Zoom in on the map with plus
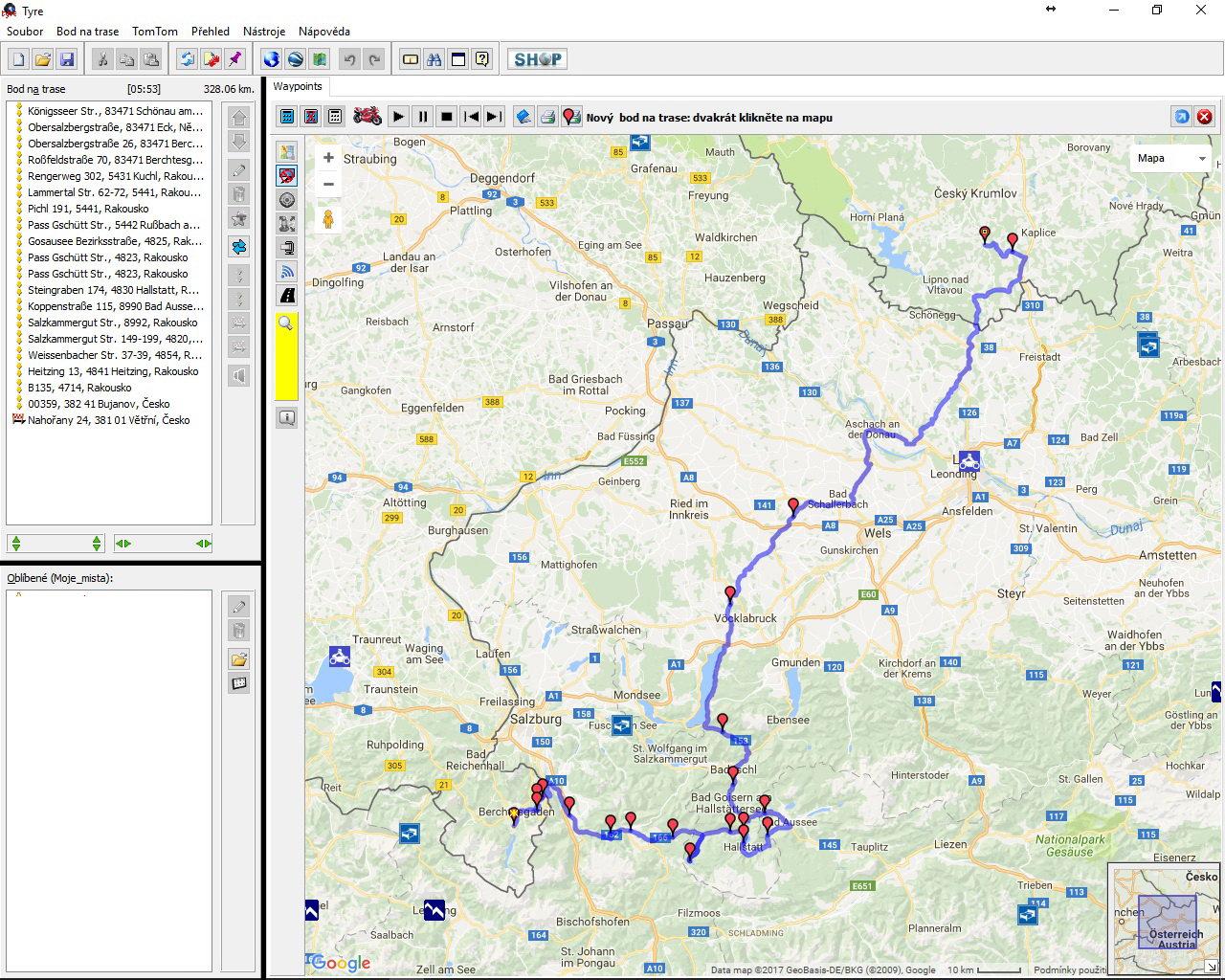 [x=328, y=158]
